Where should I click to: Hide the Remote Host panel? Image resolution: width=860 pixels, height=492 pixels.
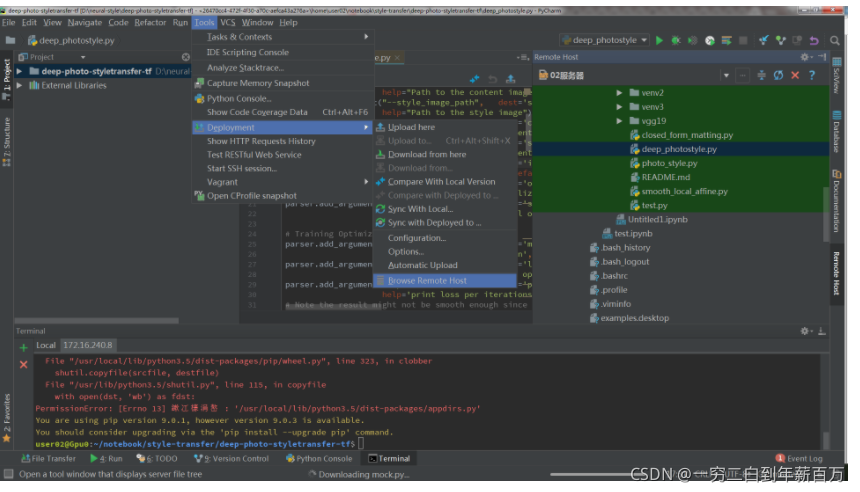(x=822, y=56)
